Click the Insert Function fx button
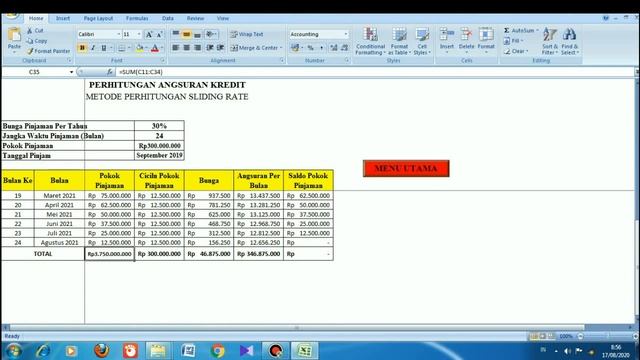Viewport: 640px width, 360px height. pyautogui.click(x=109, y=72)
